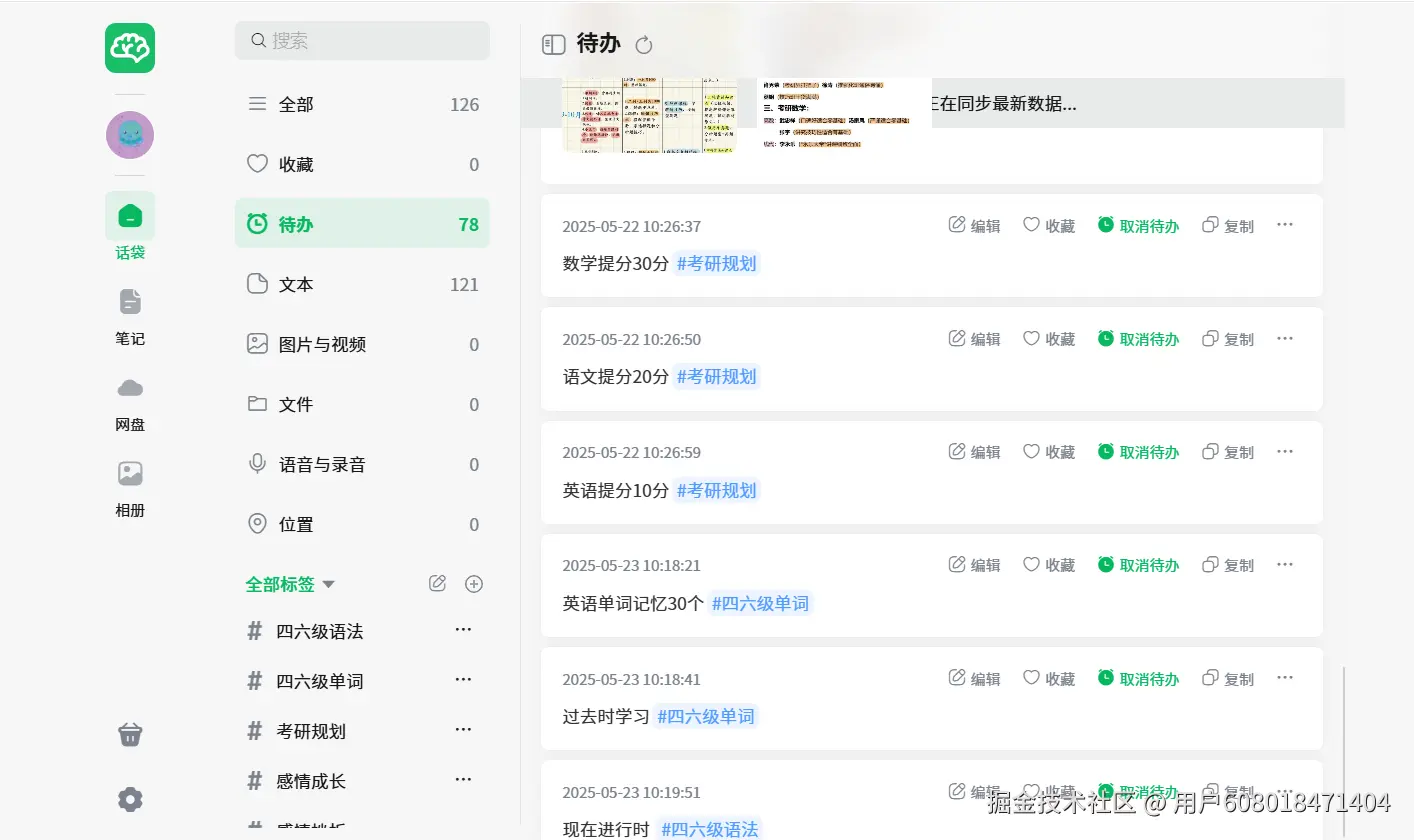This screenshot has height=840, width=1414.
Task: Cancel to-do on 英语提分10分 note
Action: (1138, 452)
